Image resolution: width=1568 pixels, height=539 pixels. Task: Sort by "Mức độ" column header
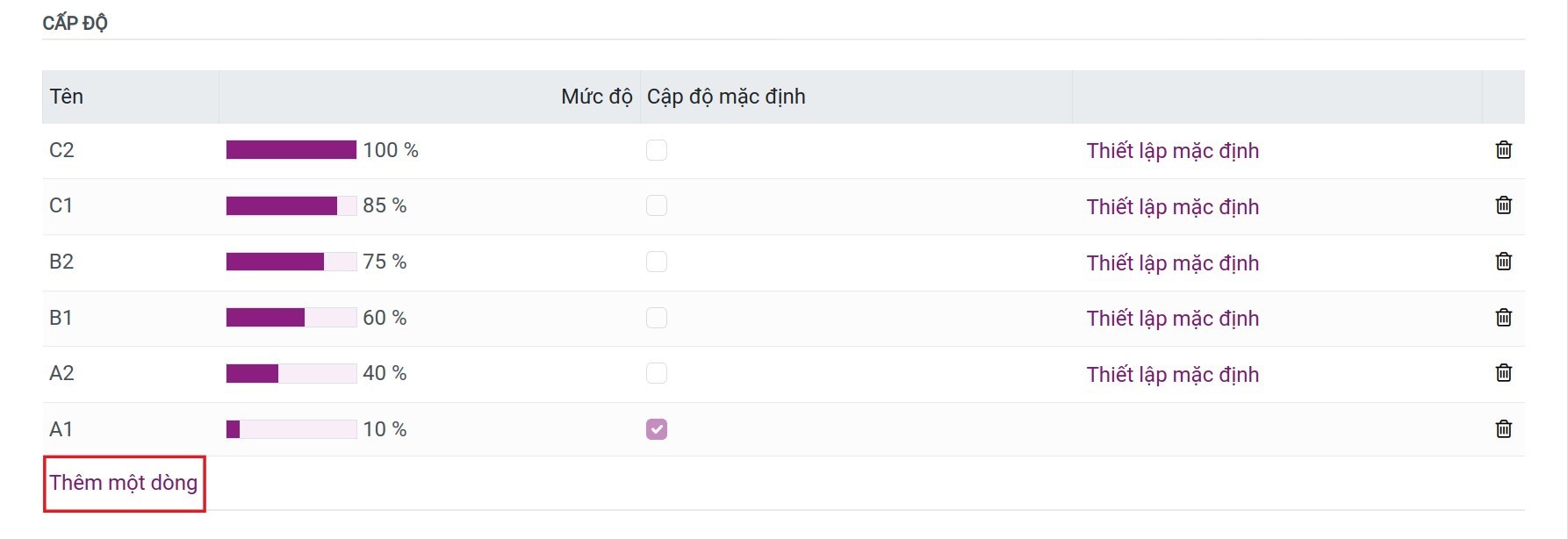click(596, 97)
